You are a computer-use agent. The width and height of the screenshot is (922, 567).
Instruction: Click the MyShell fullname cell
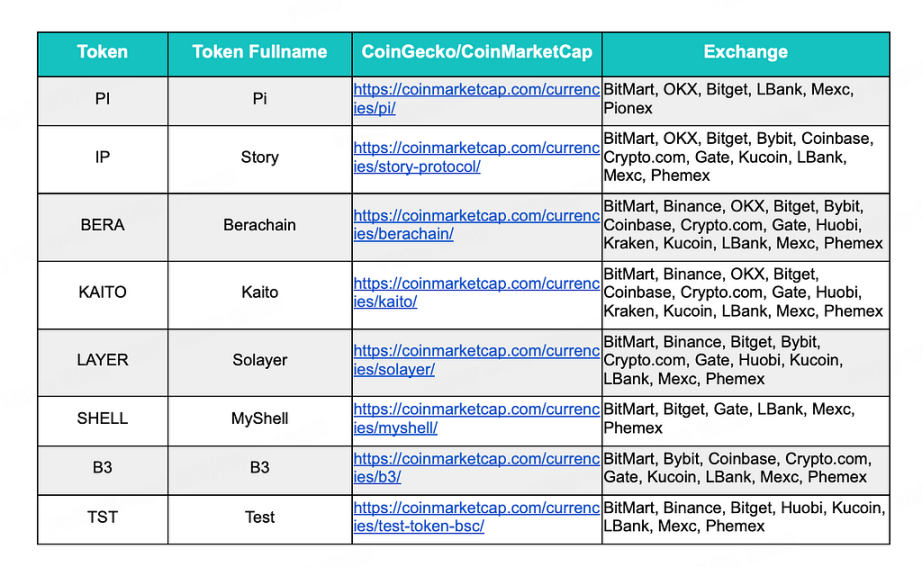coord(259,419)
